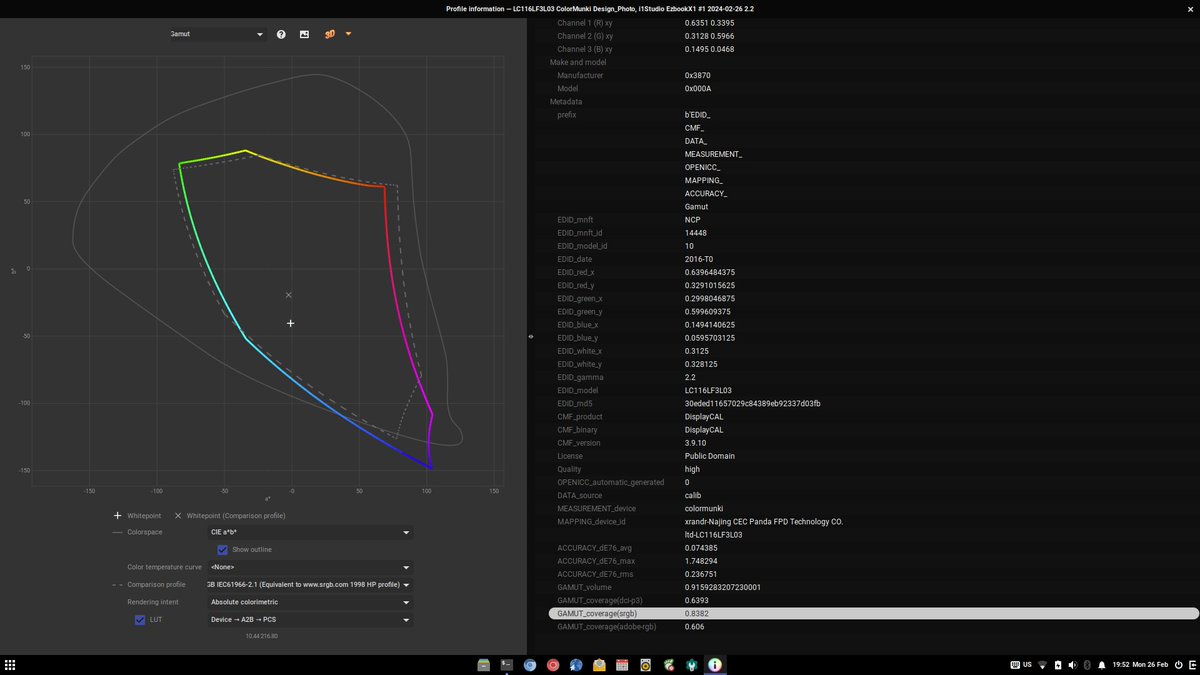Select the EDID_md5 row
1200x675 pixels.
(873, 403)
